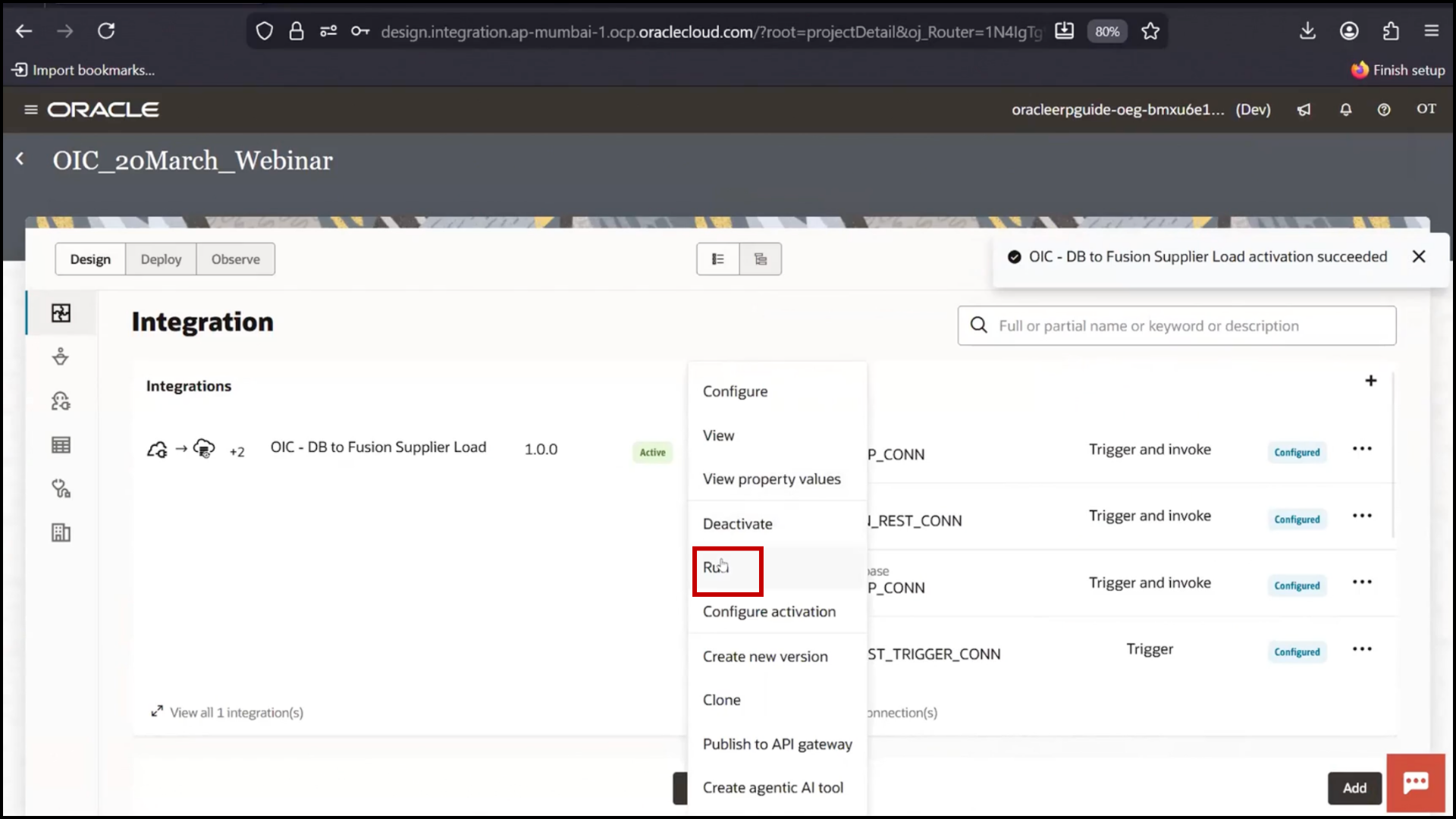The image size is (1456, 819).
Task: Select Clone in the context menu
Action: tap(777, 700)
